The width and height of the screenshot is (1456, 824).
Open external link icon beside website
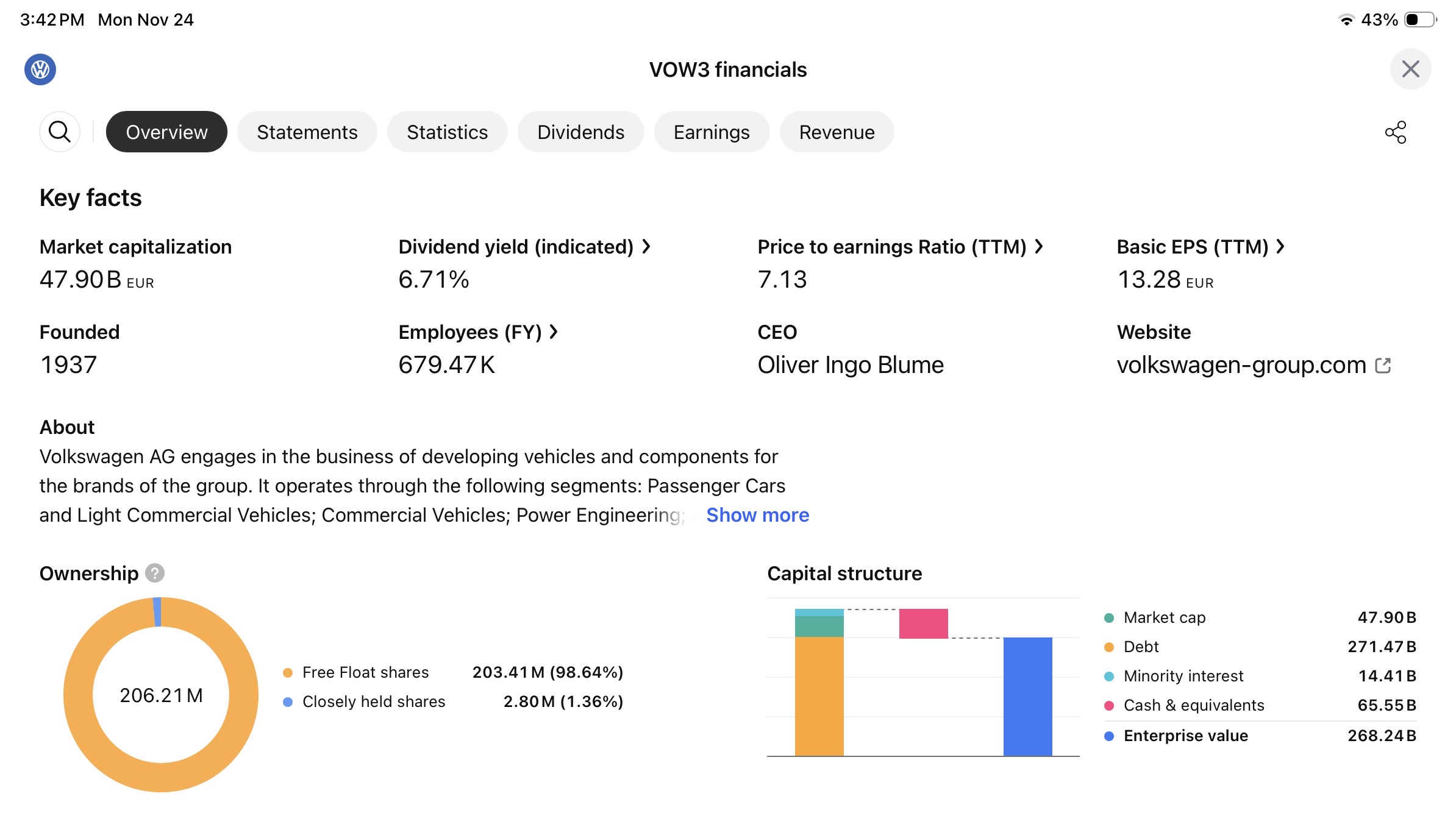point(1383,365)
